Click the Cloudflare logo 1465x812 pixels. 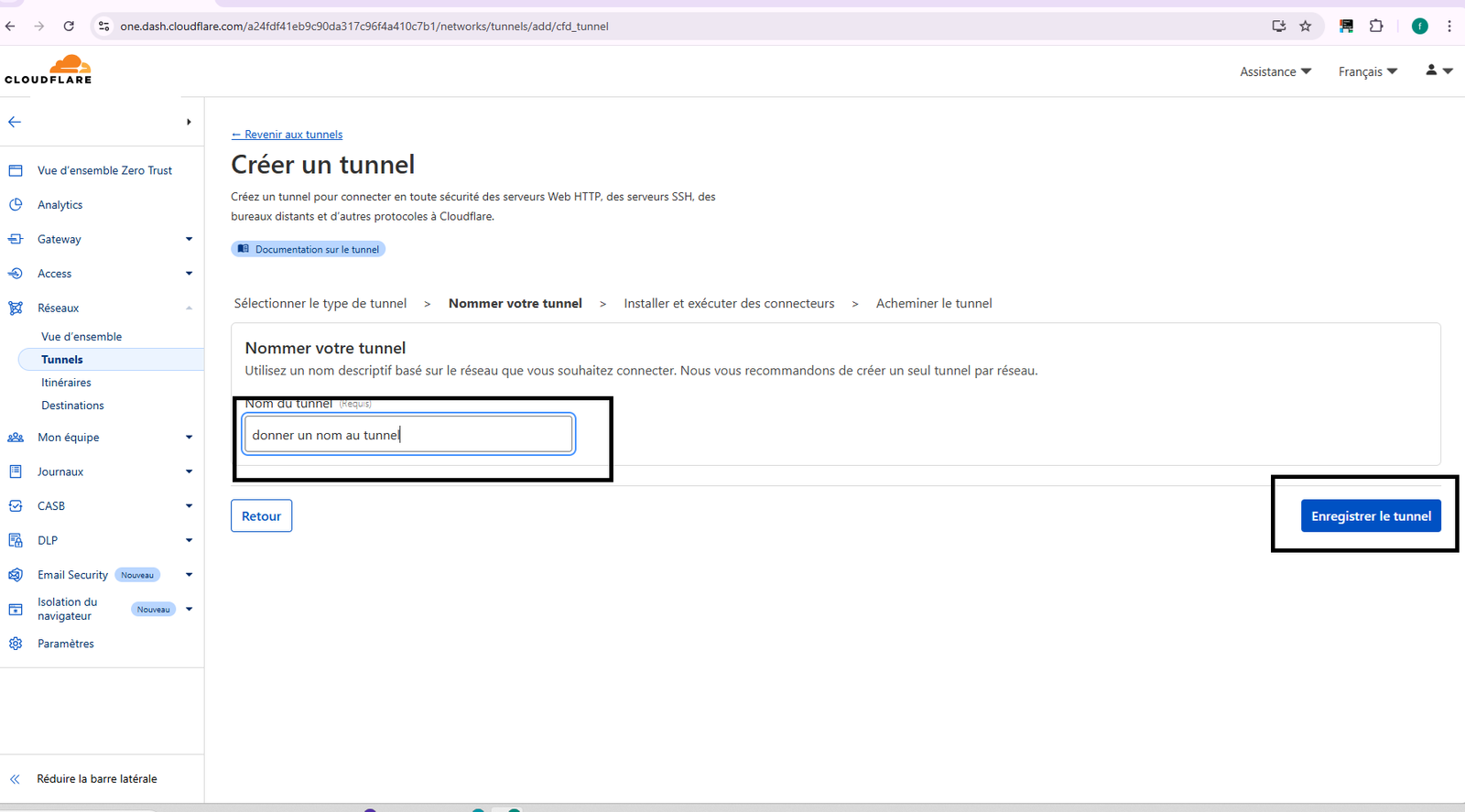49,70
